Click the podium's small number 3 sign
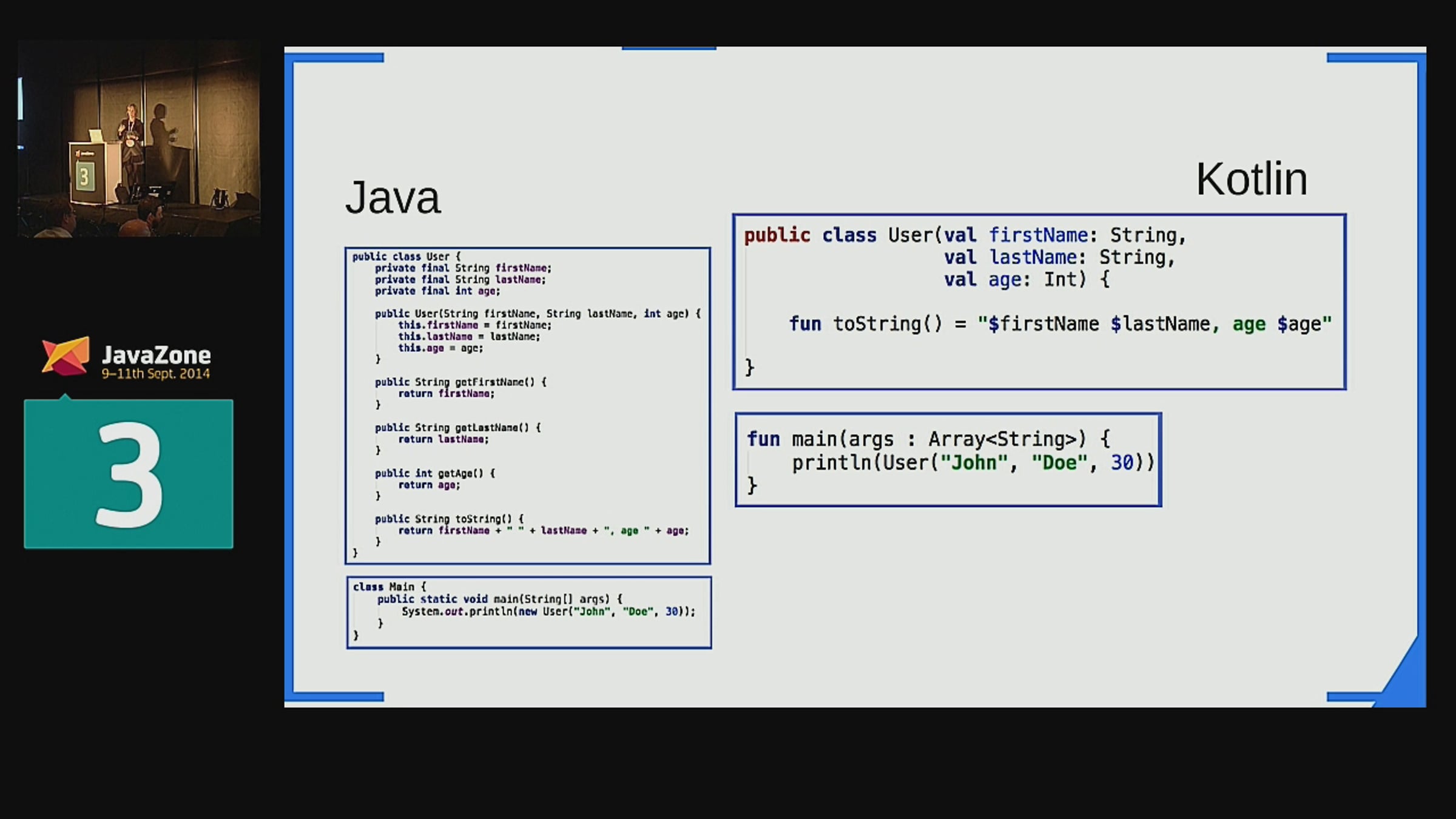This screenshot has height=819, width=1456. pos(84,177)
